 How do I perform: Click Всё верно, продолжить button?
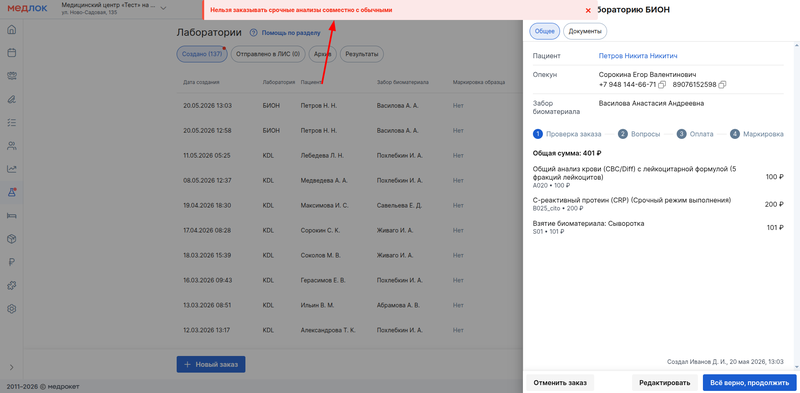[749, 383]
